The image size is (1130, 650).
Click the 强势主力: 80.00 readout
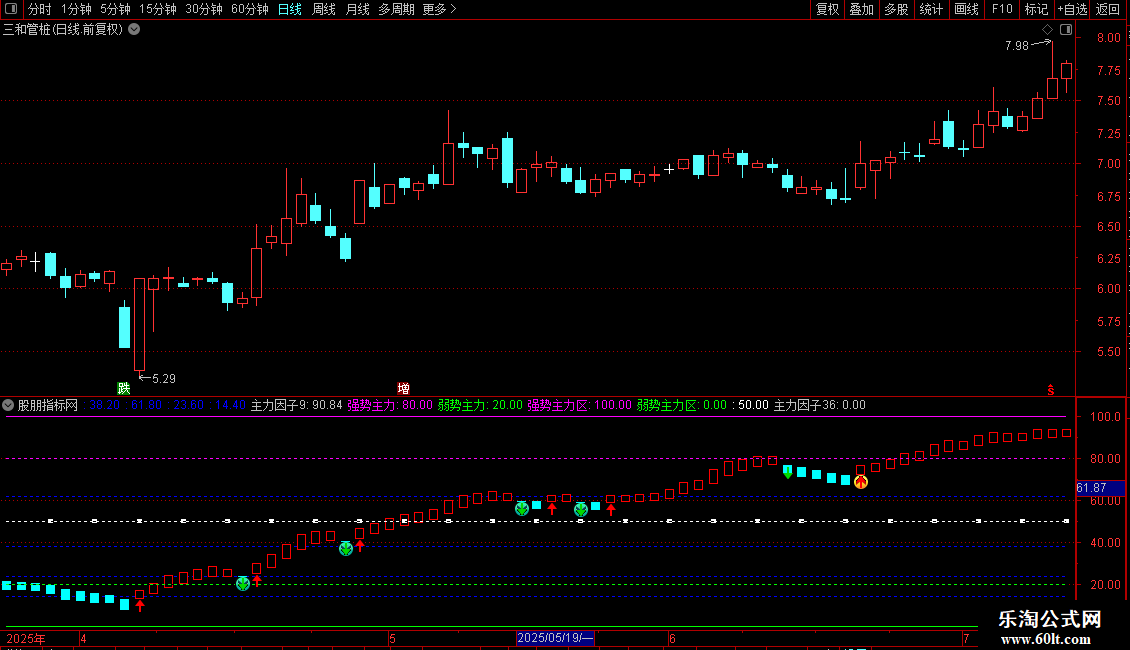[x=390, y=405]
